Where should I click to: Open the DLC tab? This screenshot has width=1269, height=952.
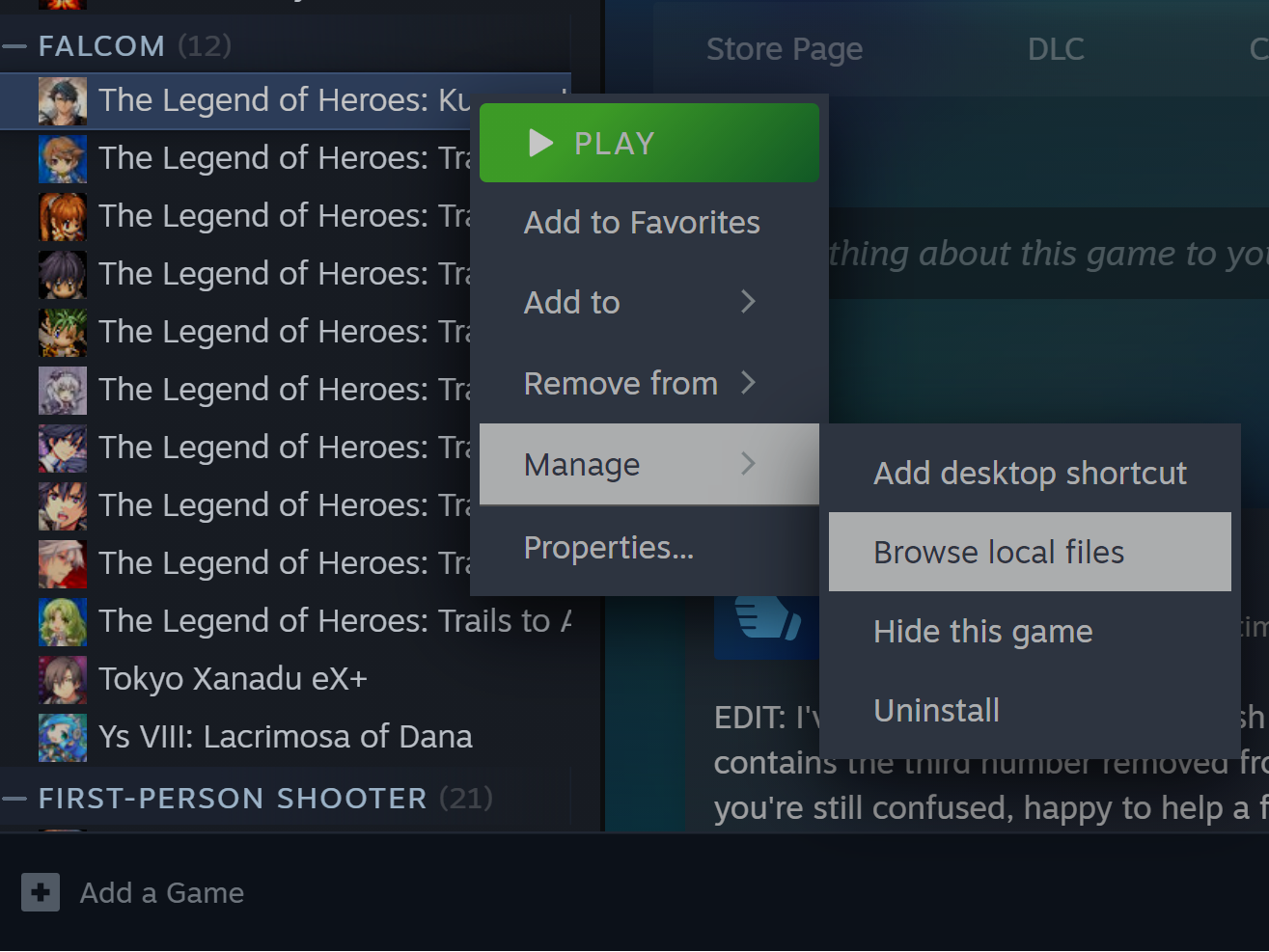1056,49
